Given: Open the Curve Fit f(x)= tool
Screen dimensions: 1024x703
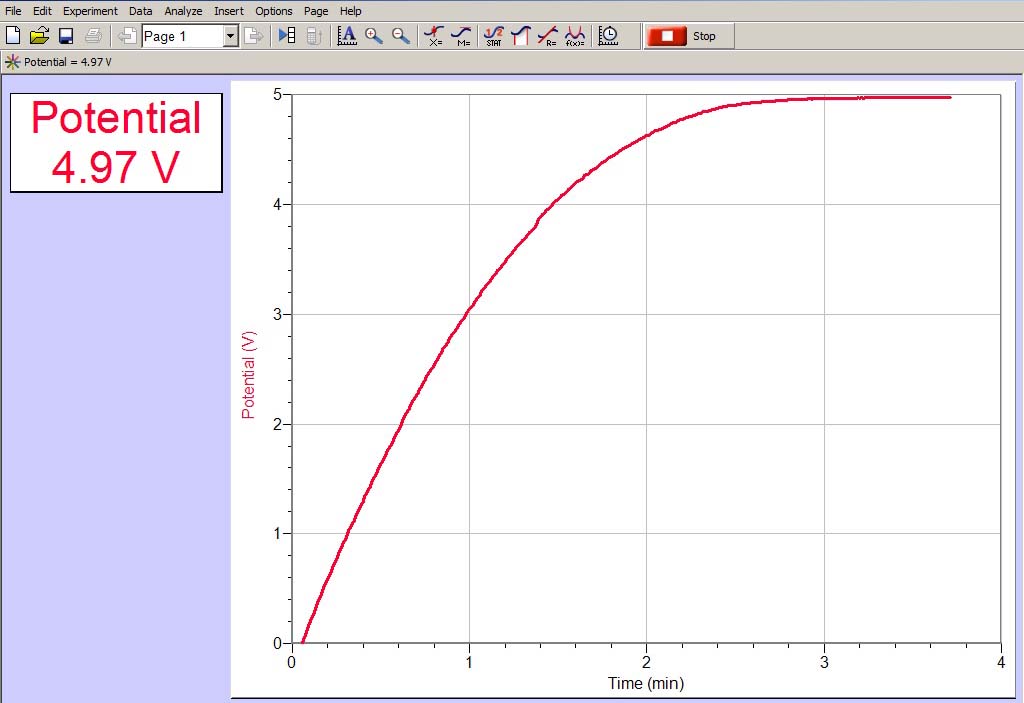Looking at the screenshot, I should (x=574, y=36).
